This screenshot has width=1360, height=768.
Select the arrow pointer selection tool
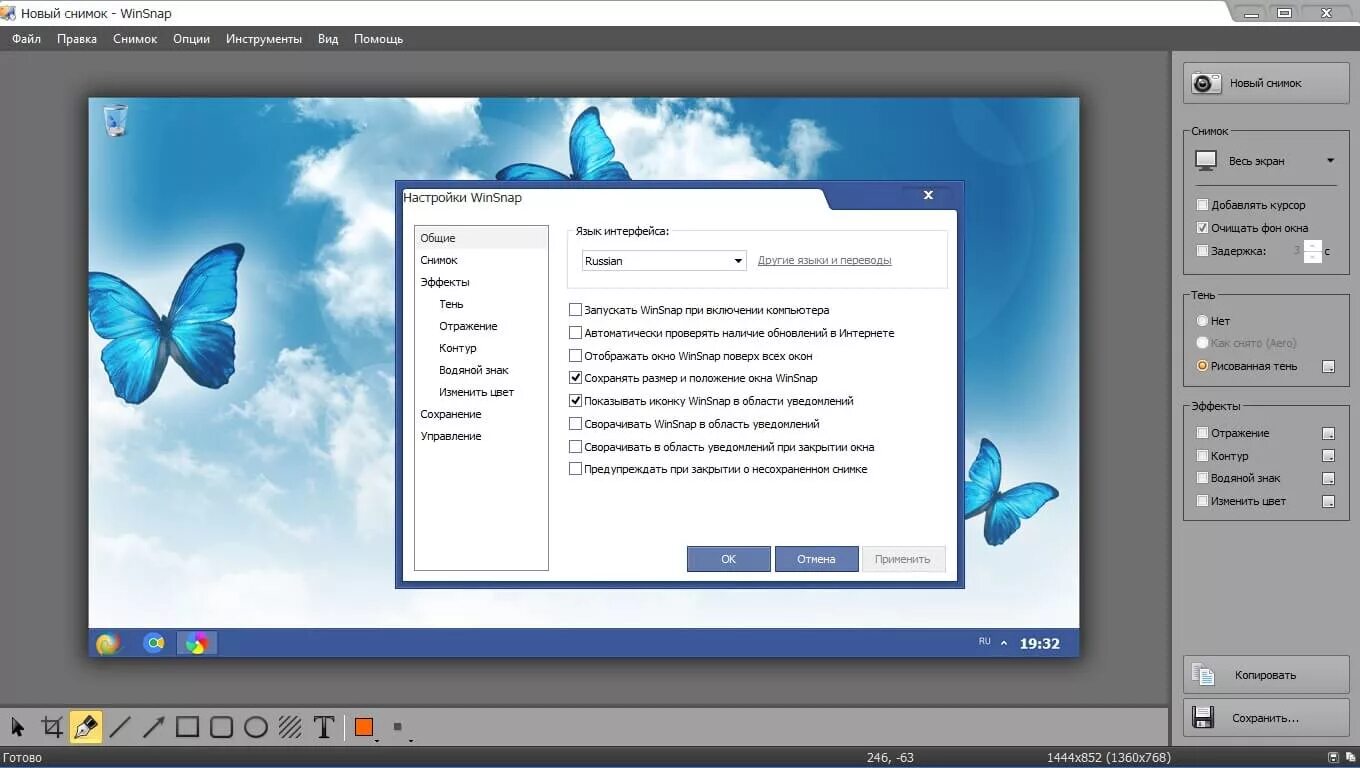tap(18, 727)
